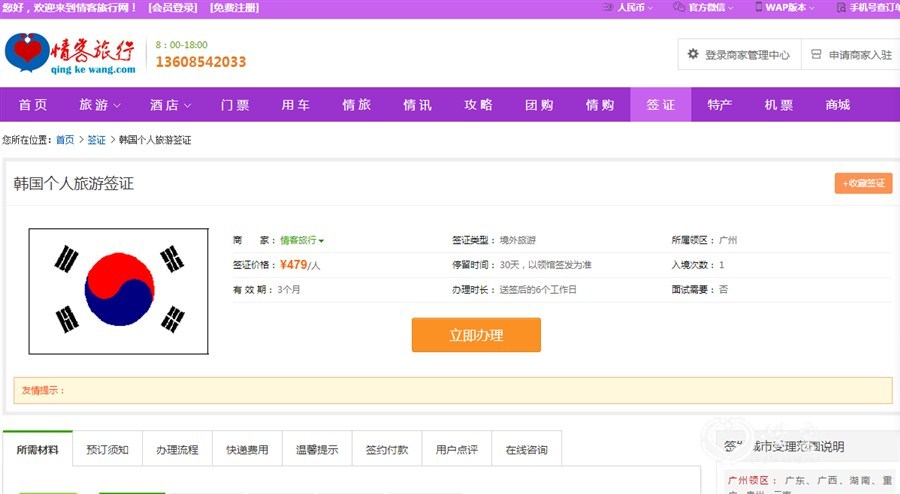The height and width of the screenshot is (494, 900).
Task: Click the 停留时间 30天 value
Action: click(545, 265)
